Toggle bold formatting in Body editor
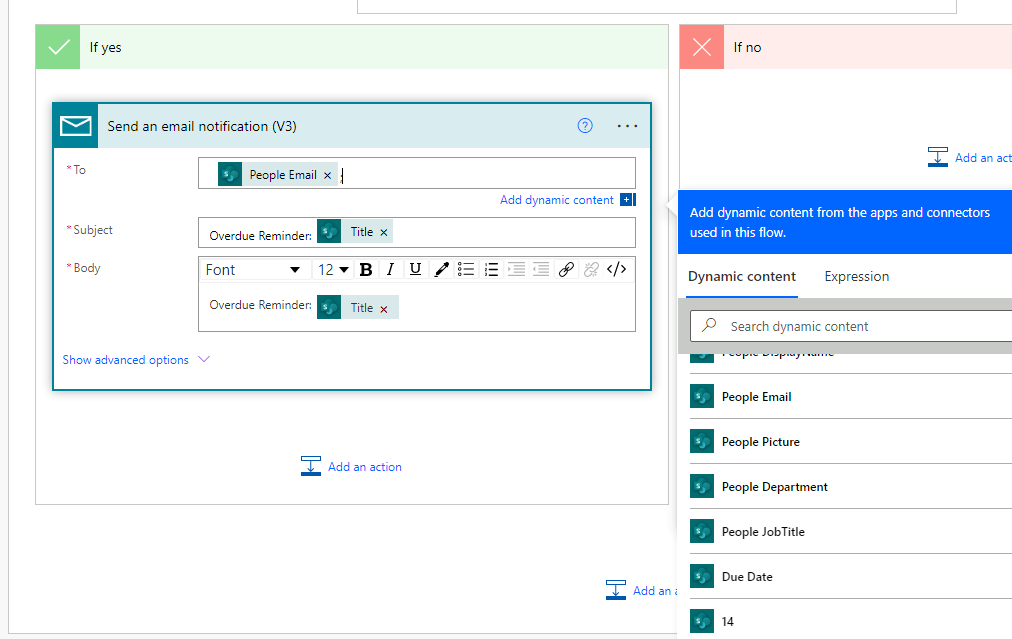The width and height of the screenshot is (1012, 639). pos(366,270)
